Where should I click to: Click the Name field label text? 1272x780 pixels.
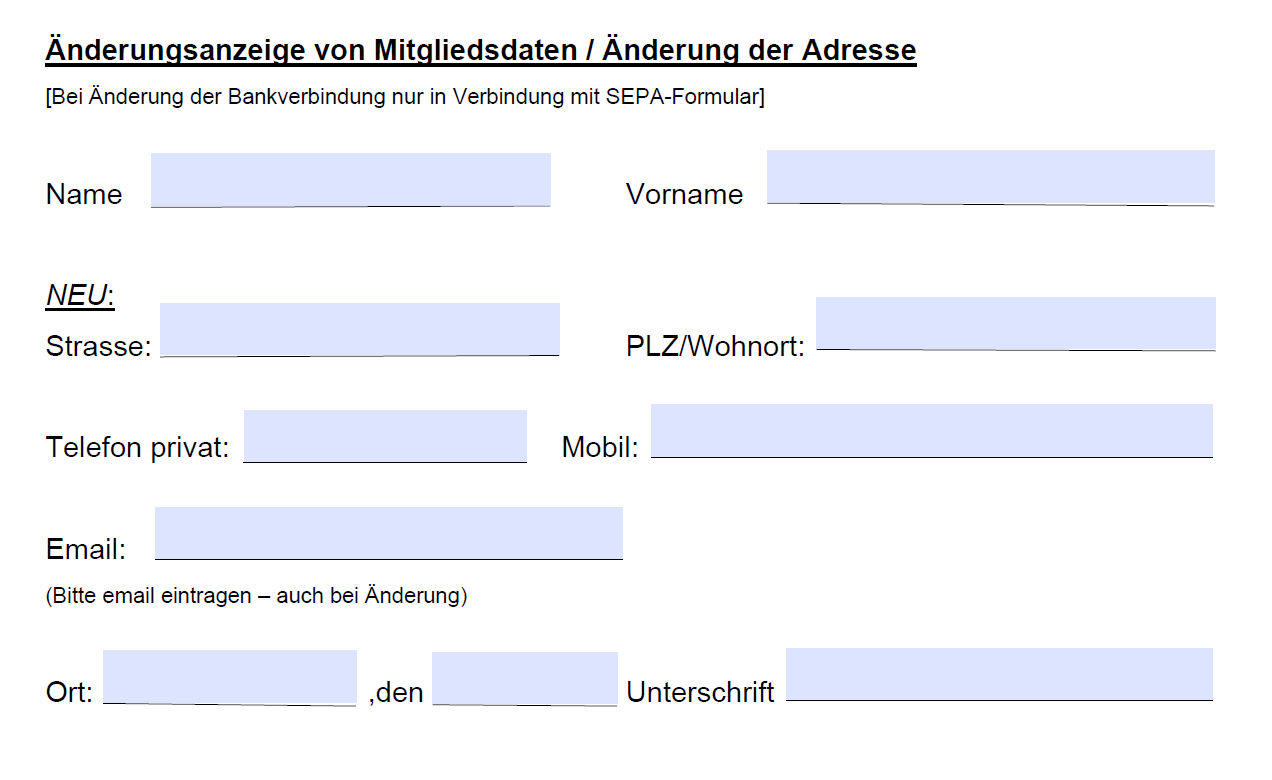pyautogui.click(x=83, y=195)
